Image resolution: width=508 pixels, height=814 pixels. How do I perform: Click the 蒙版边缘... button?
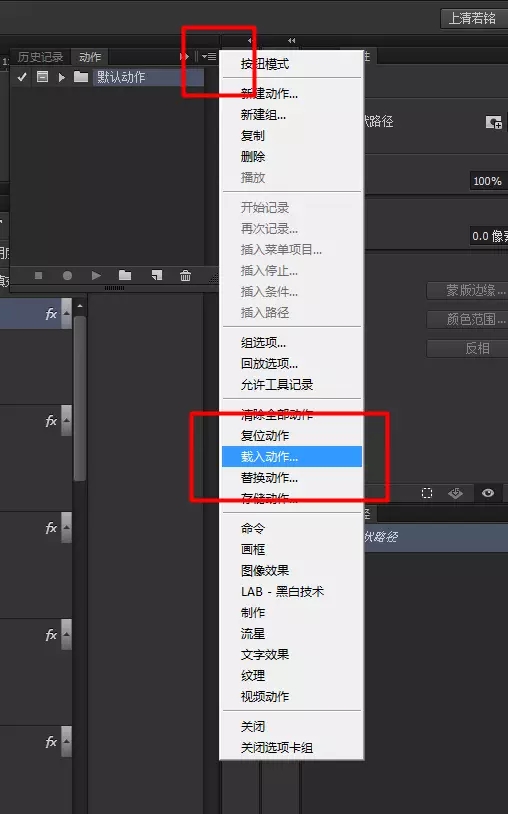click(469, 290)
